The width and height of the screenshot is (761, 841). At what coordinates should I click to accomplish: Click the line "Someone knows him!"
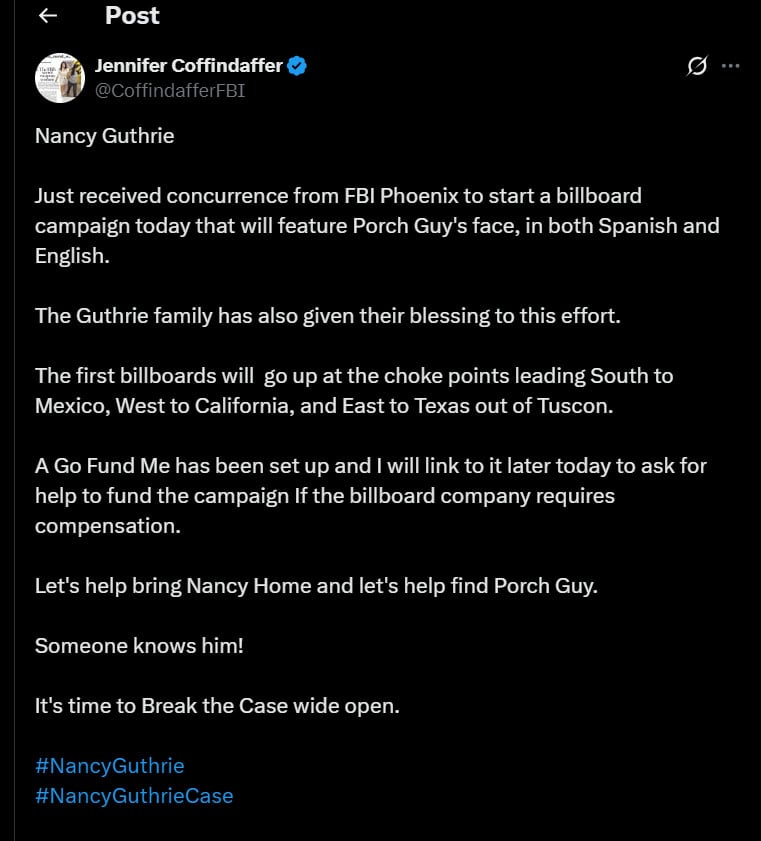pos(139,645)
